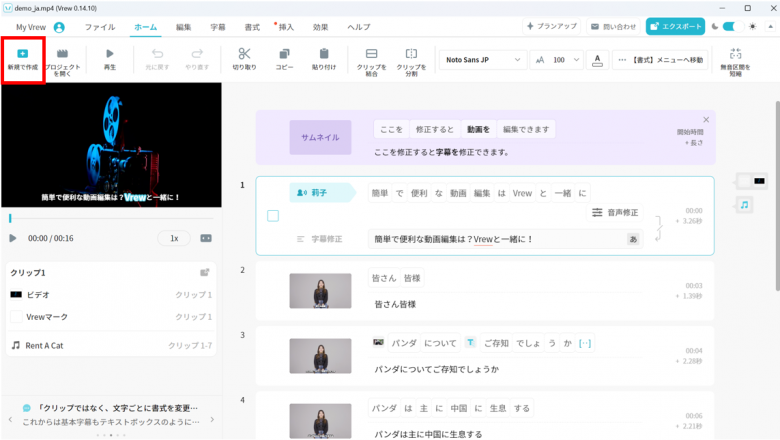Click the あ icon in subtitle field
This screenshot has height=440, width=780.
tap(633, 239)
